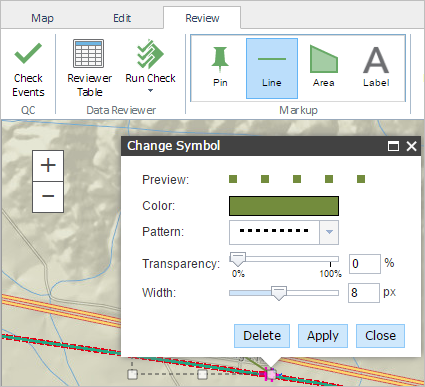
Task: Zoom in on the map
Action: 48,166
